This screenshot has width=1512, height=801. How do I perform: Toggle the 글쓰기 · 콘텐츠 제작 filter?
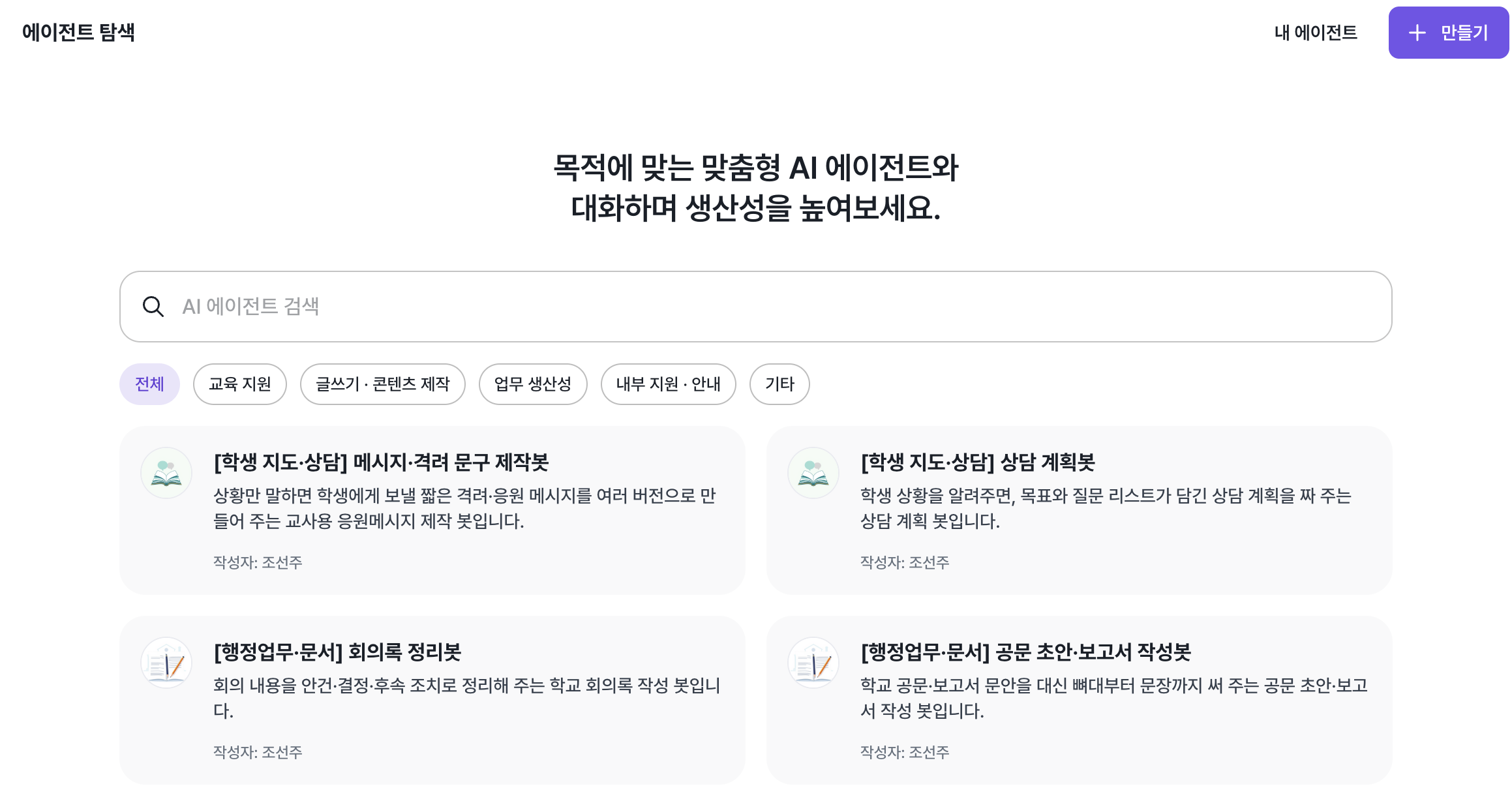pos(382,384)
